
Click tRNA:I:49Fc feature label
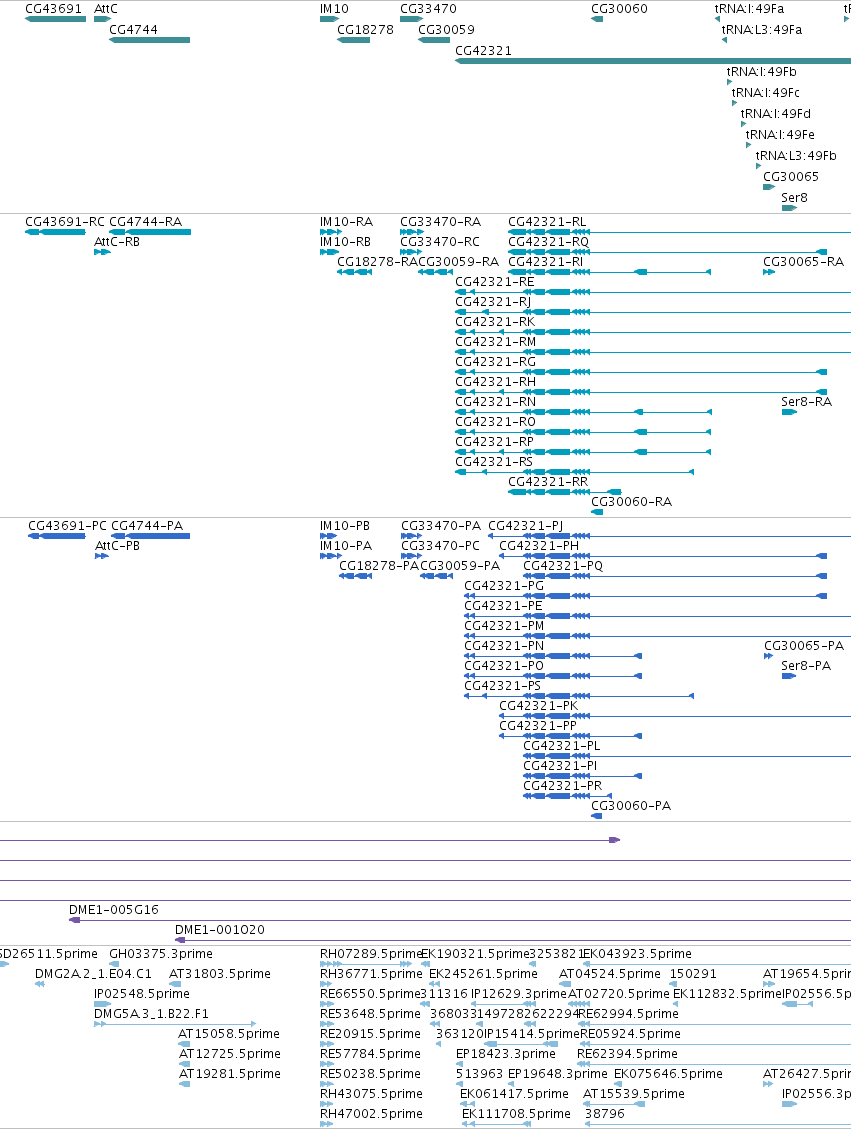point(765,92)
